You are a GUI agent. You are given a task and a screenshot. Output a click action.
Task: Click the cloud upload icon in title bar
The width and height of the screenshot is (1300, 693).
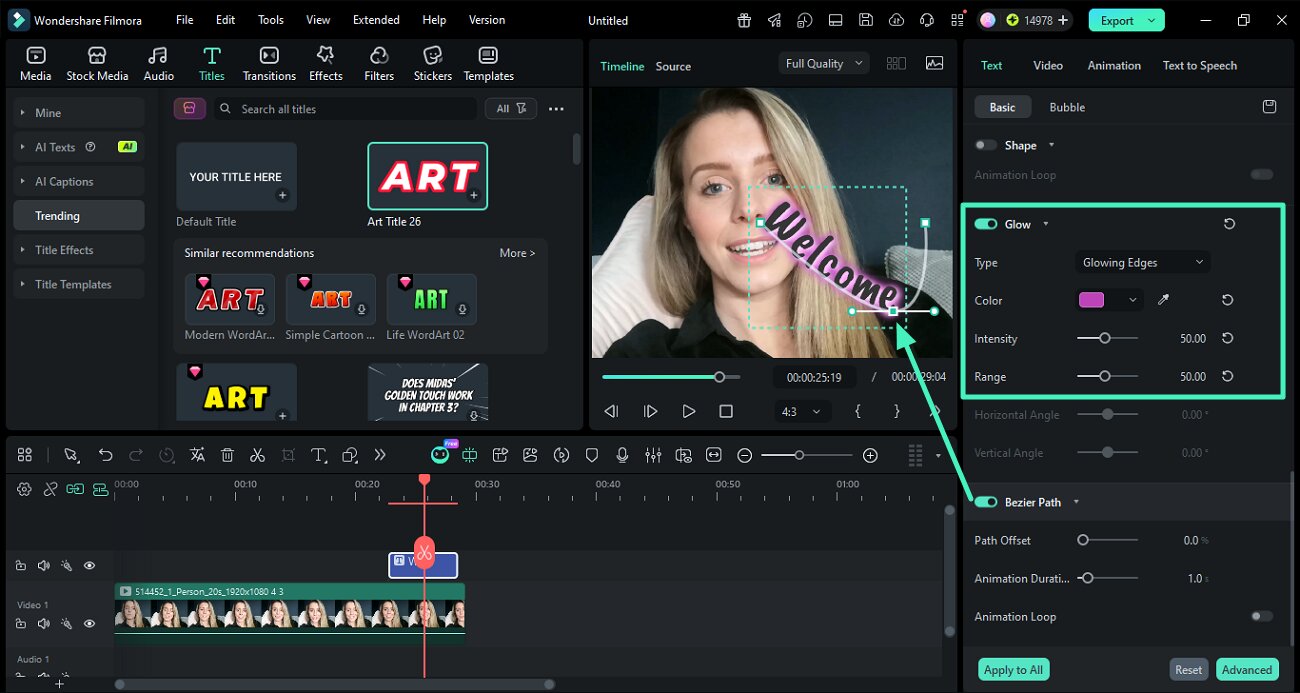click(x=896, y=20)
